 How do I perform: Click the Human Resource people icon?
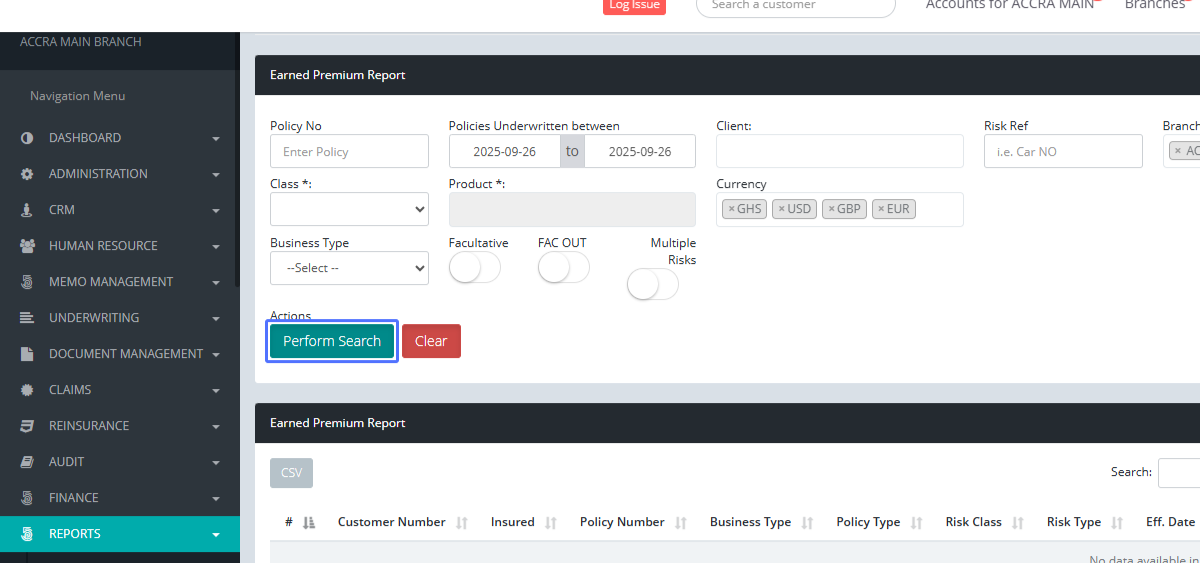(27, 246)
